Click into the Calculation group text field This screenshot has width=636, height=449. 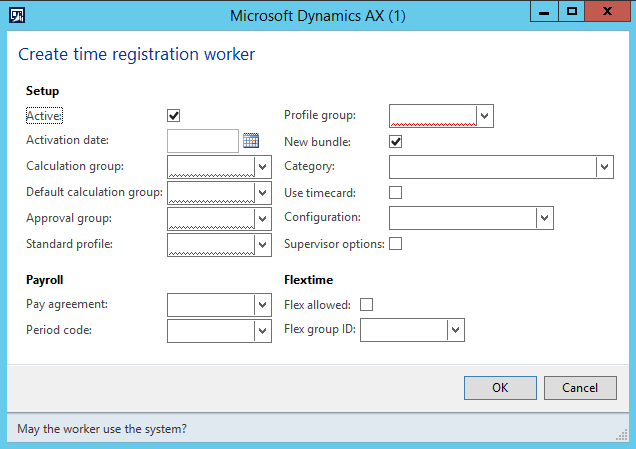[x=211, y=167]
